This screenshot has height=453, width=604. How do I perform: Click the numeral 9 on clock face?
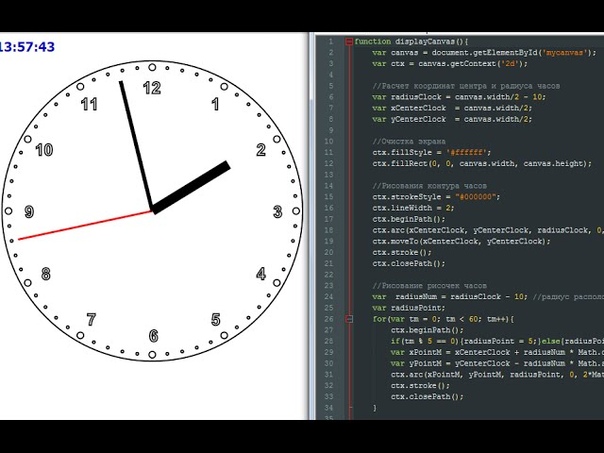(x=29, y=212)
